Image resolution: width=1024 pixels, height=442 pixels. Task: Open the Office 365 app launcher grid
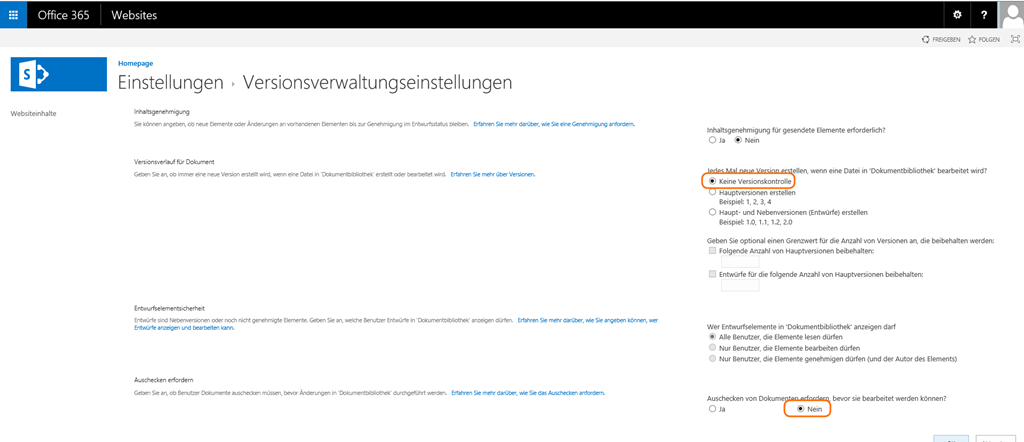13,15
